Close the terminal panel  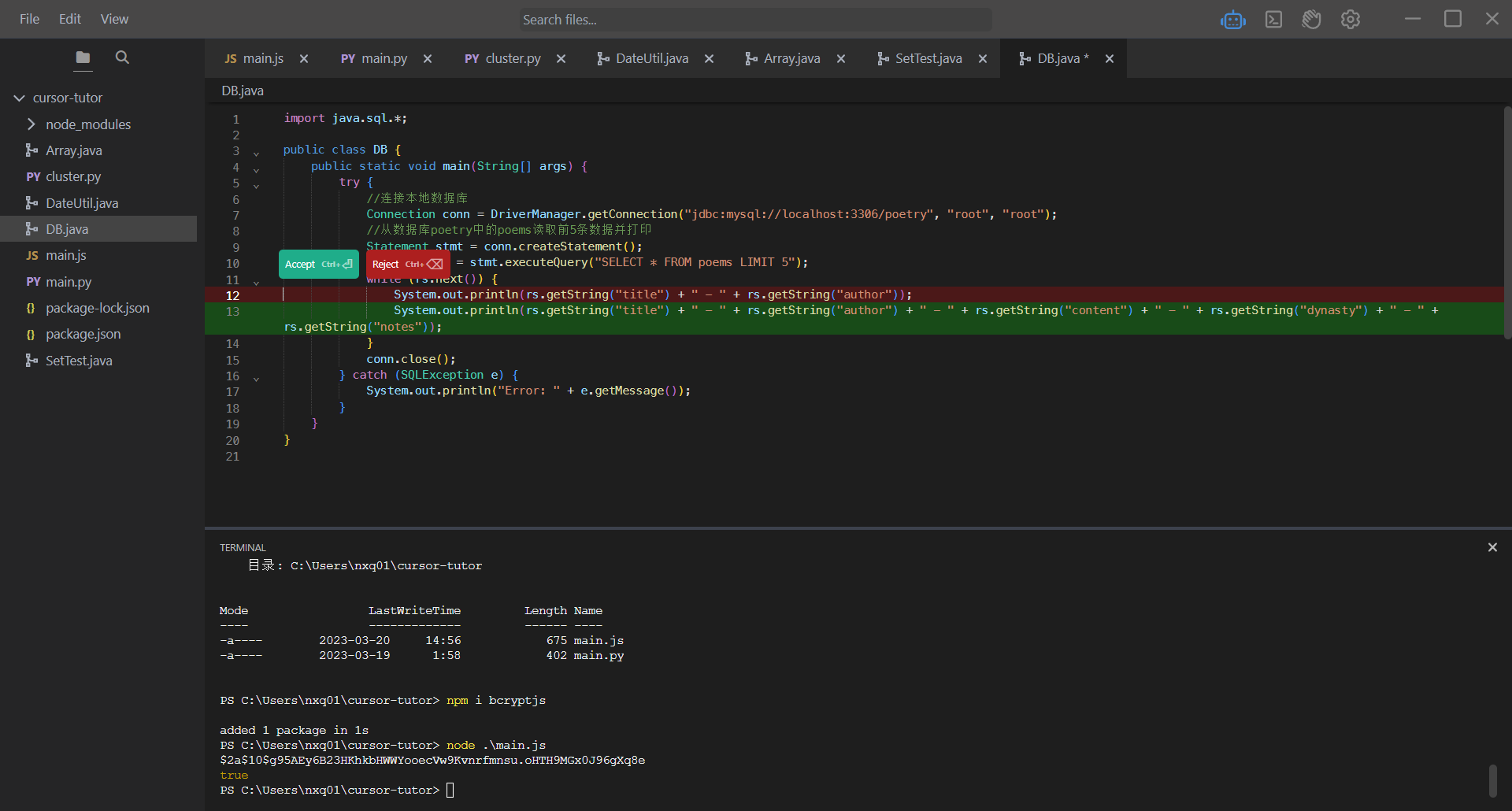pyautogui.click(x=1492, y=547)
